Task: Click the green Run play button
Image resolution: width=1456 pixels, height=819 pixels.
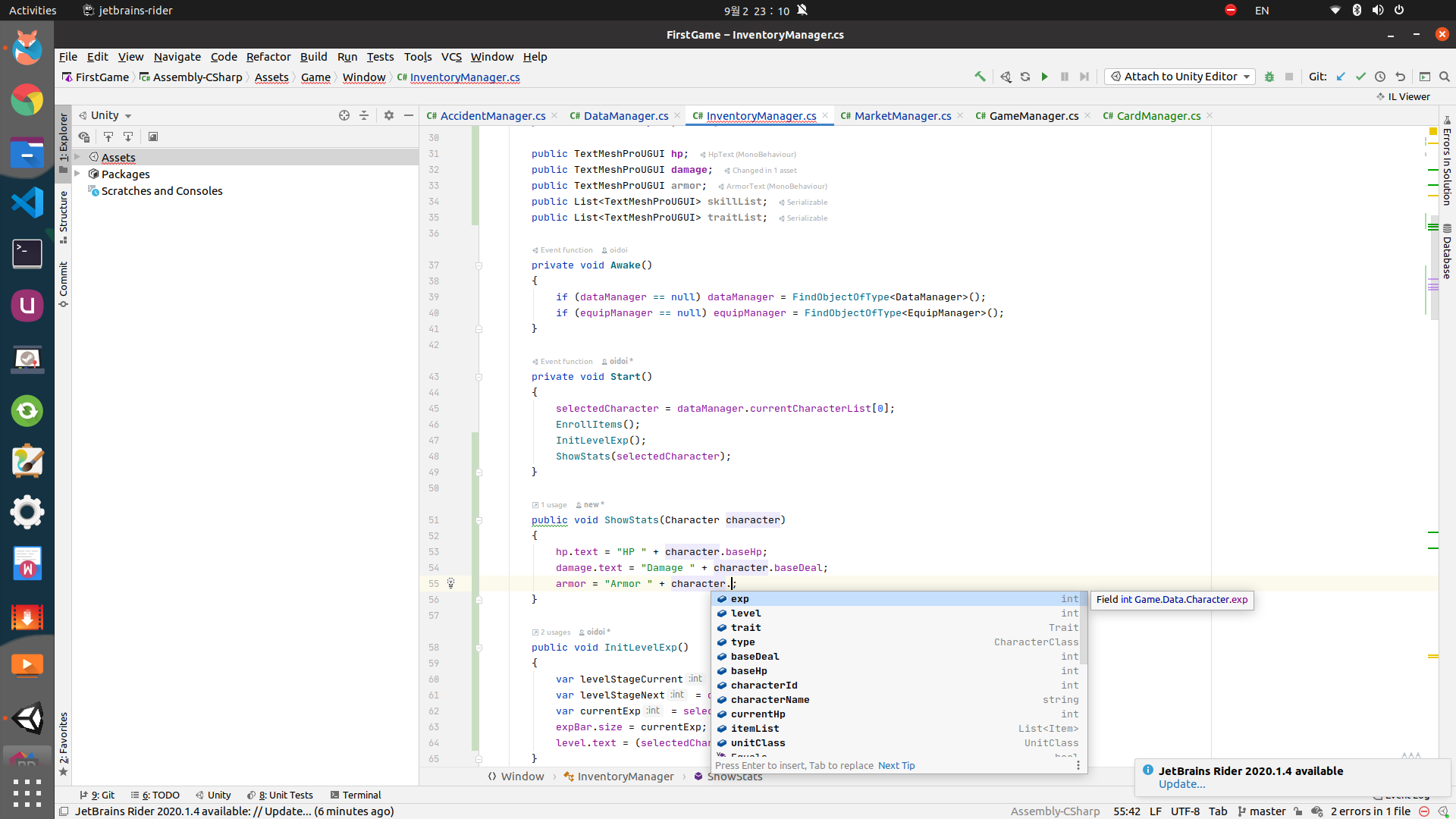Action: (x=1045, y=77)
